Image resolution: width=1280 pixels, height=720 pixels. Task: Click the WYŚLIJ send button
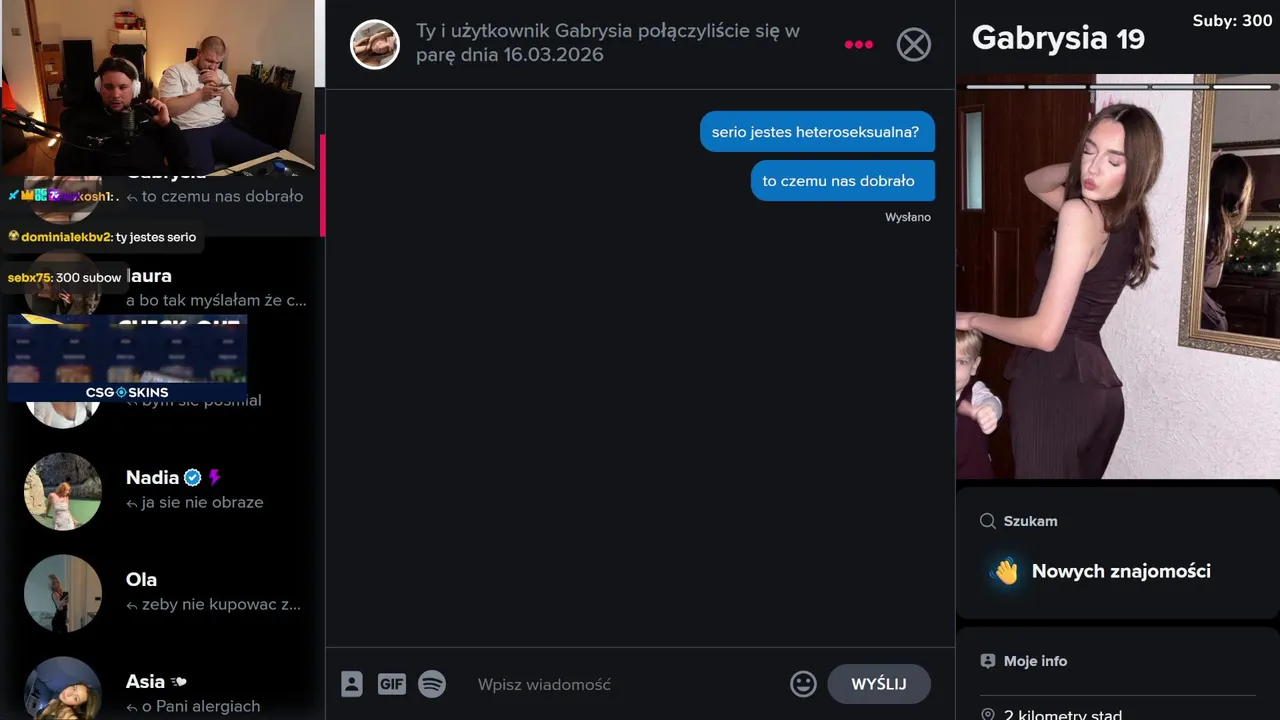[x=879, y=684]
